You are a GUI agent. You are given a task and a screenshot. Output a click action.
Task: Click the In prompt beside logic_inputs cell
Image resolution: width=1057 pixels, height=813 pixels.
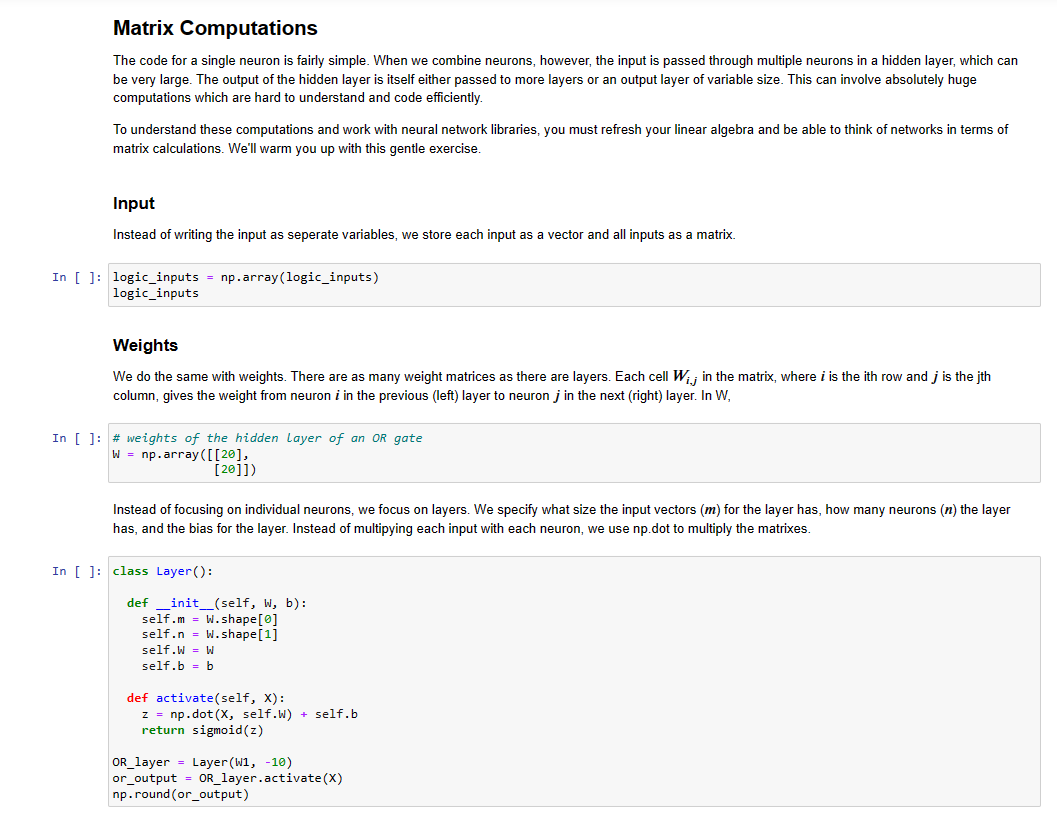tap(77, 277)
